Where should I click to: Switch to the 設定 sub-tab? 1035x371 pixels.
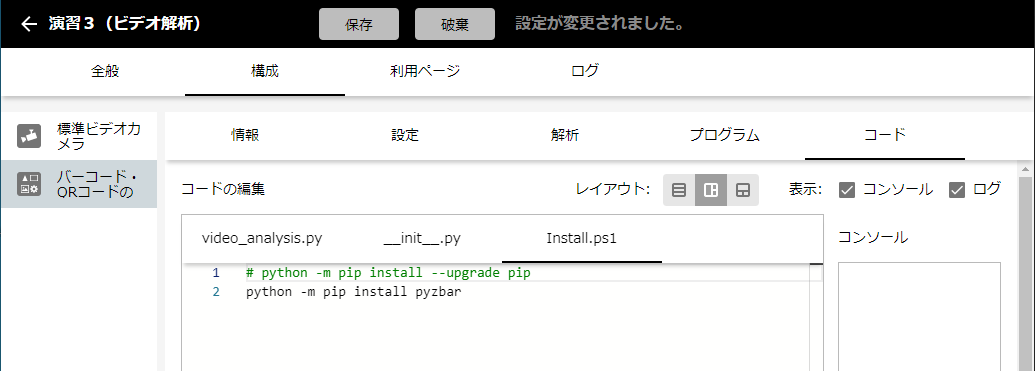click(x=405, y=135)
